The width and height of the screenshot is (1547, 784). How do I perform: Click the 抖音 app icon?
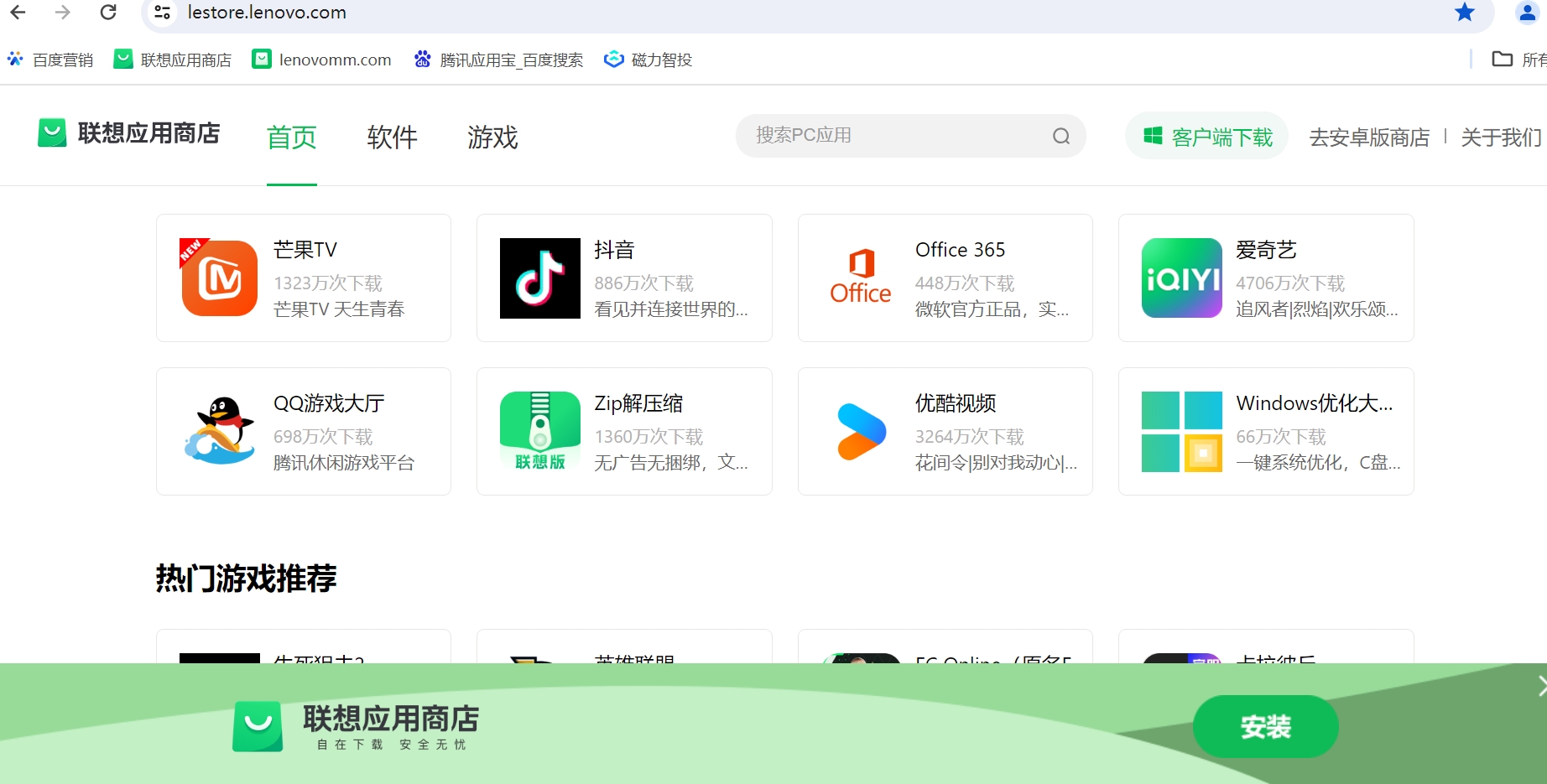point(540,278)
